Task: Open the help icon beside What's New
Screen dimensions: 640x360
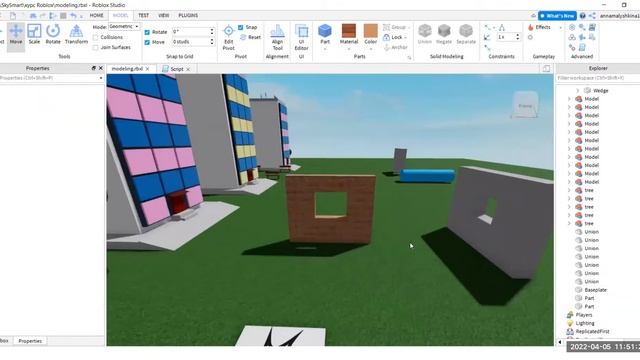Action: coord(582,16)
